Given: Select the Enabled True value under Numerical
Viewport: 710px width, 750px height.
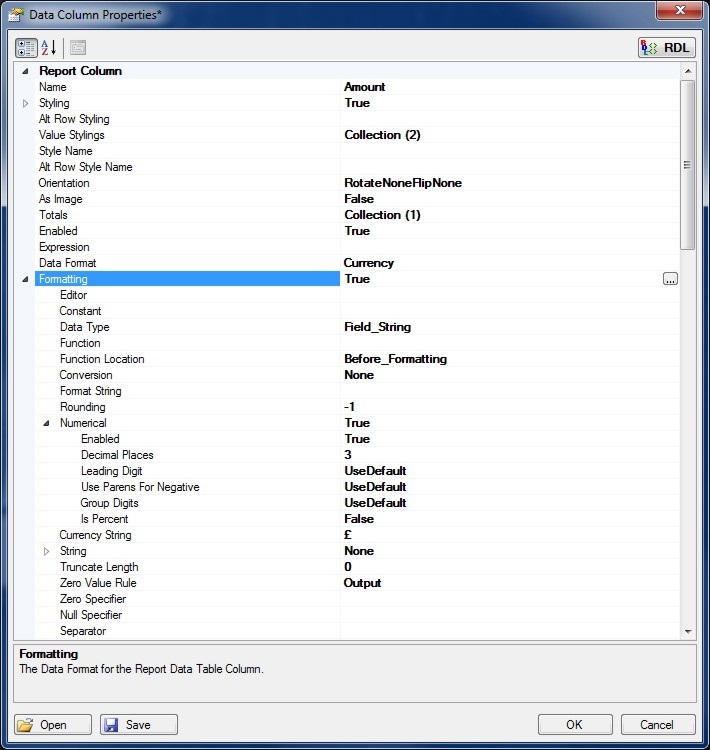Looking at the screenshot, I should [x=357, y=439].
